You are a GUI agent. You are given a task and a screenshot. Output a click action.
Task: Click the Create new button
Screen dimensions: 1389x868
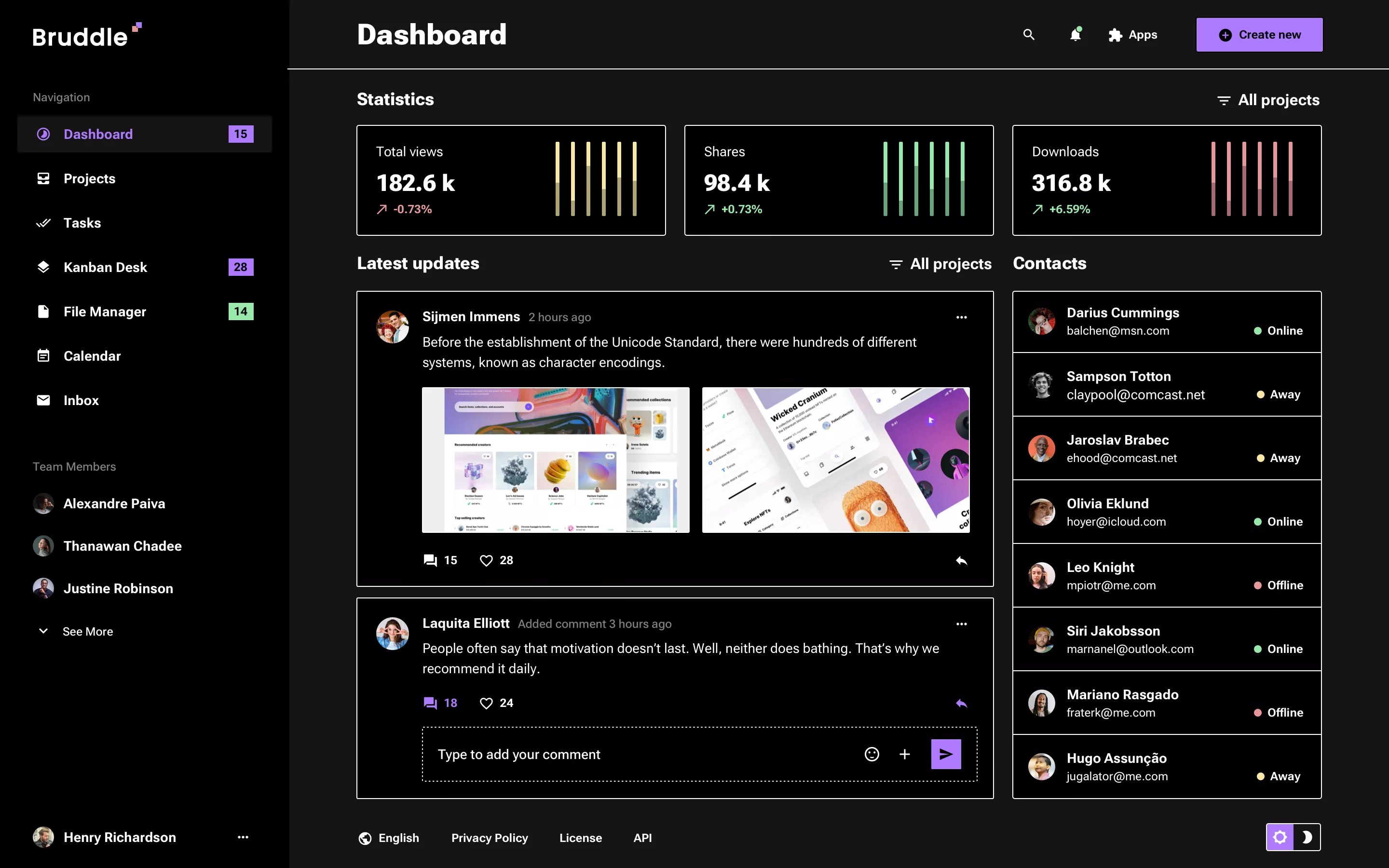pos(1259,34)
